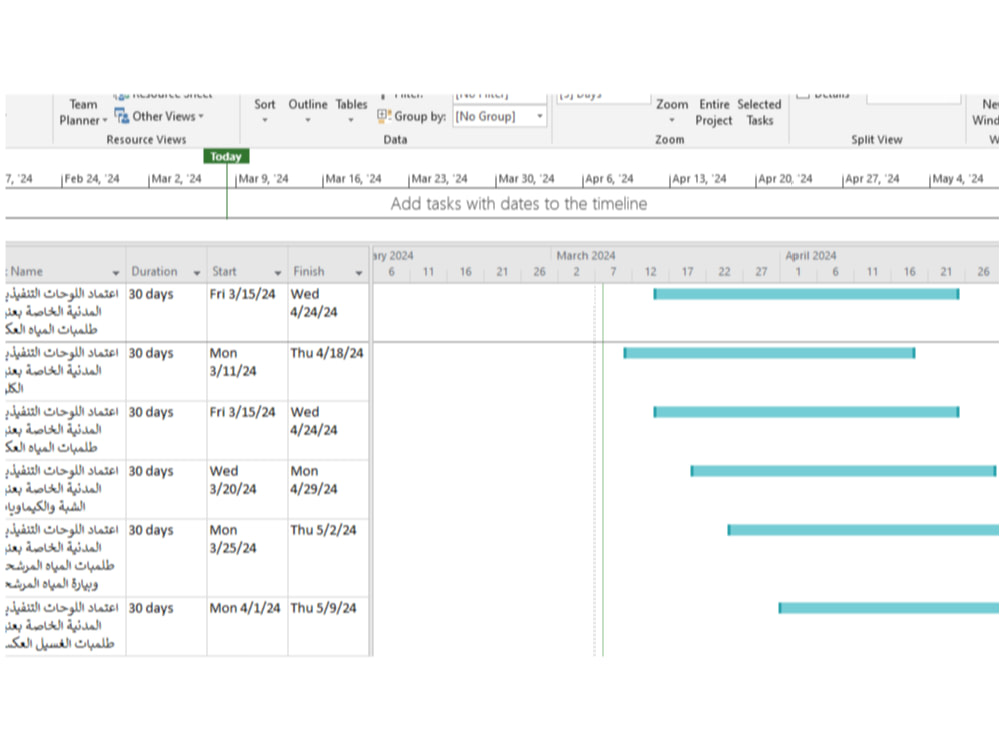
Task: Select Finish cell 'Thu 4/18/24'
Action: point(328,371)
